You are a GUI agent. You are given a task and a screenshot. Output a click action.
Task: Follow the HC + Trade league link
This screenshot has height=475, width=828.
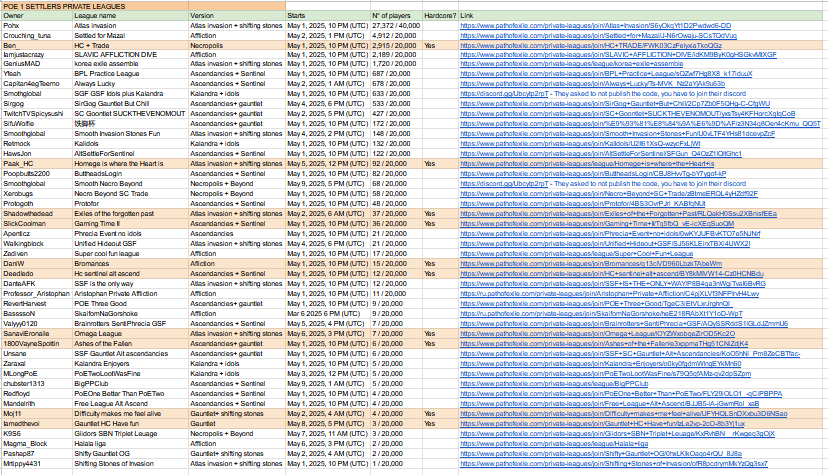pyautogui.click(x=591, y=45)
